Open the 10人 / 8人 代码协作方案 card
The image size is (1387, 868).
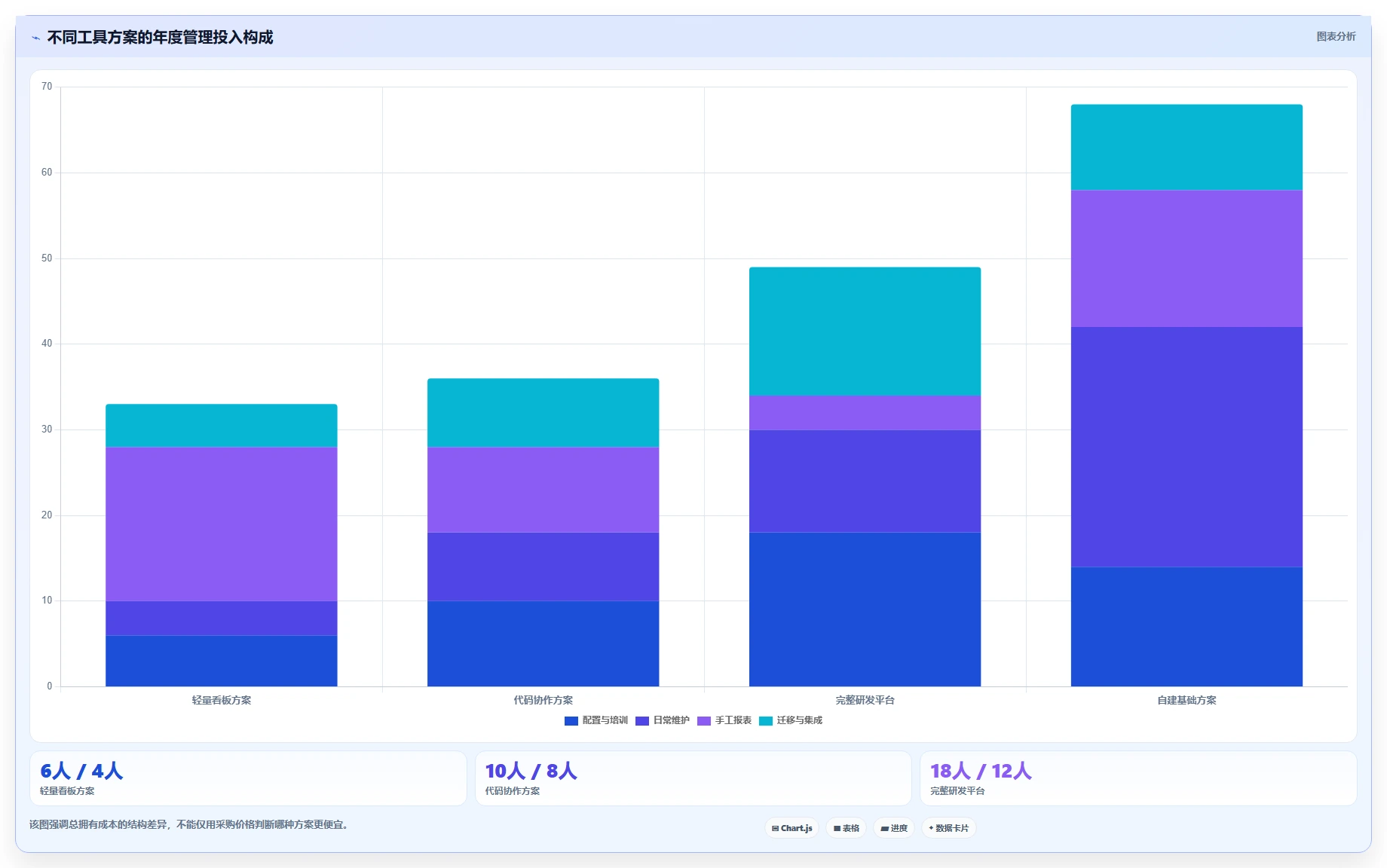pyautogui.click(x=693, y=778)
